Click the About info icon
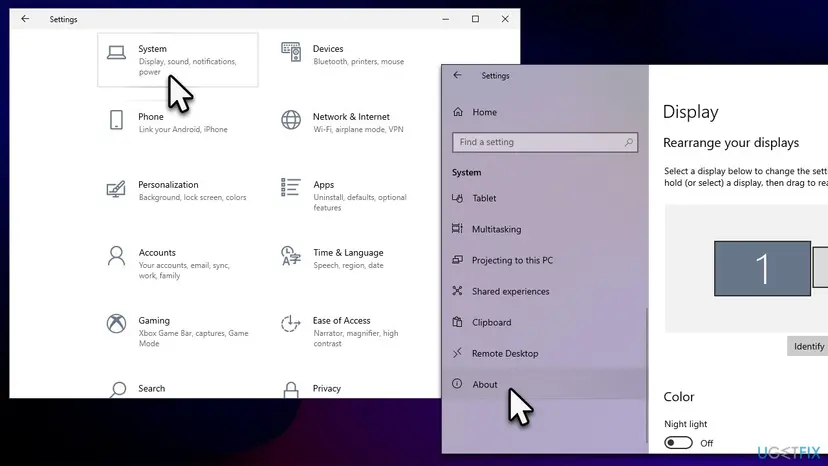Viewport: 828px width, 466px height. (457, 384)
